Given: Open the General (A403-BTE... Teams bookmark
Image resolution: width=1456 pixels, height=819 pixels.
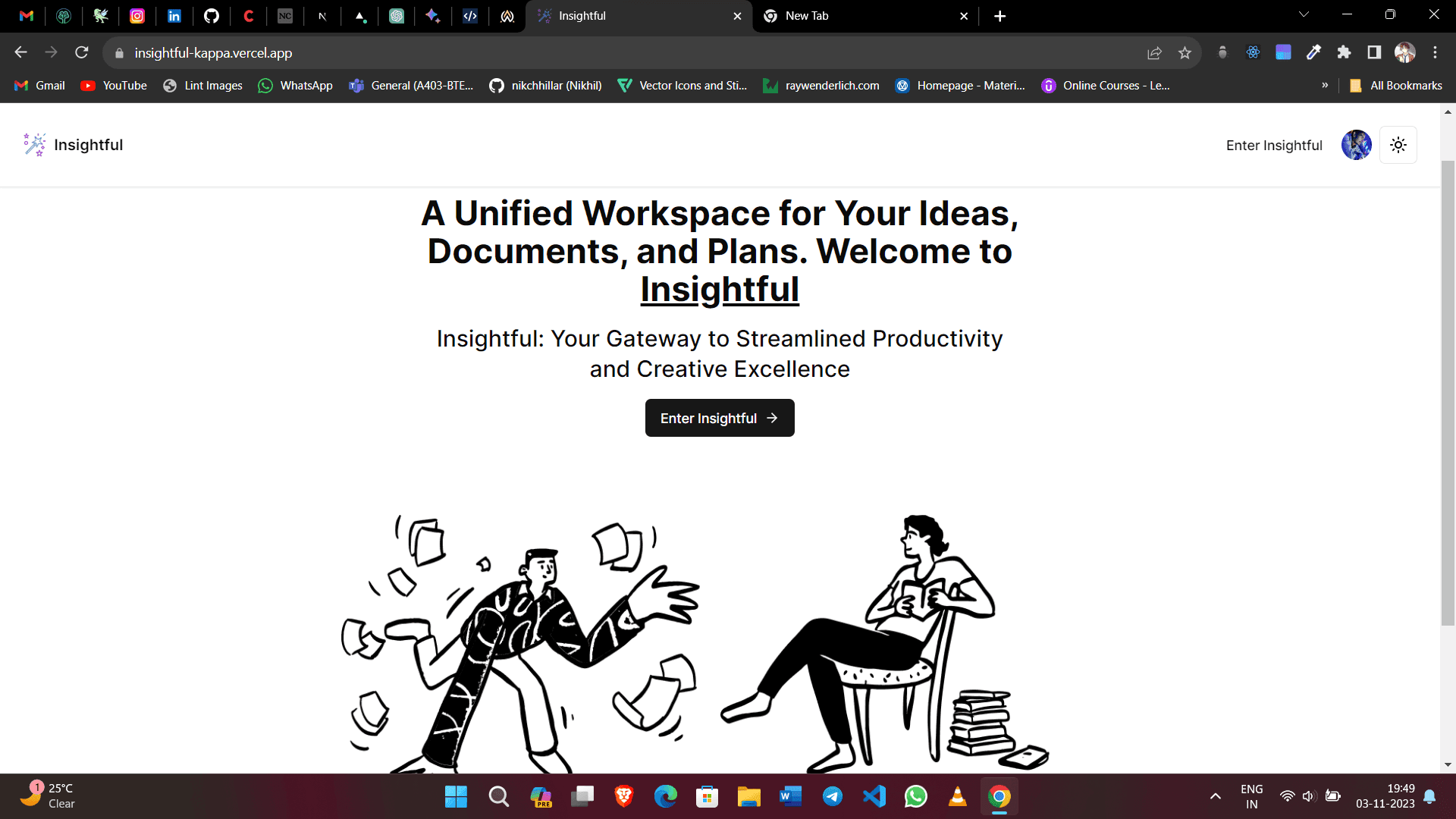Looking at the screenshot, I should 411,86.
